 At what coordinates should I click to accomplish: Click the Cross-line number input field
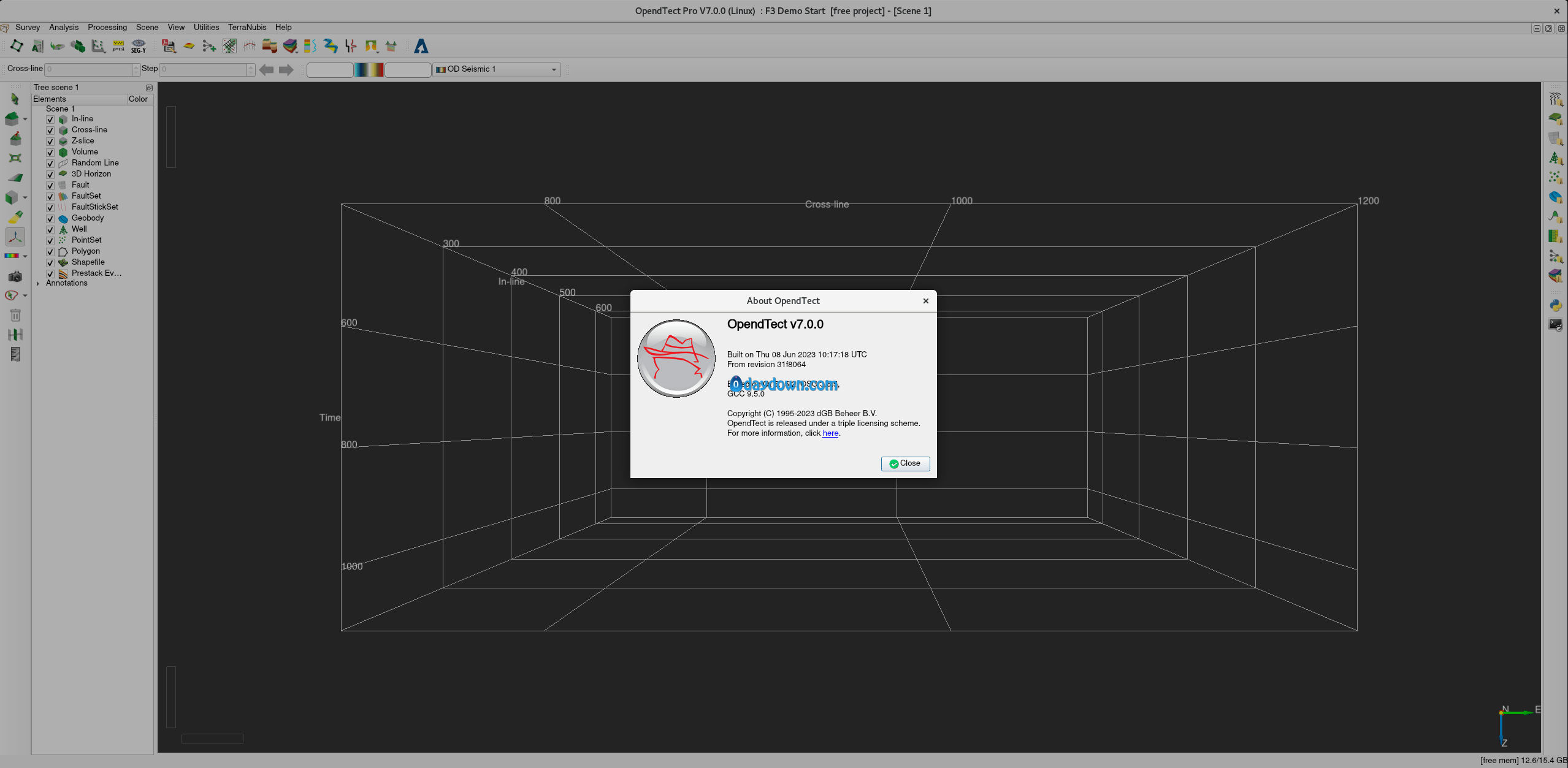(x=88, y=69)
